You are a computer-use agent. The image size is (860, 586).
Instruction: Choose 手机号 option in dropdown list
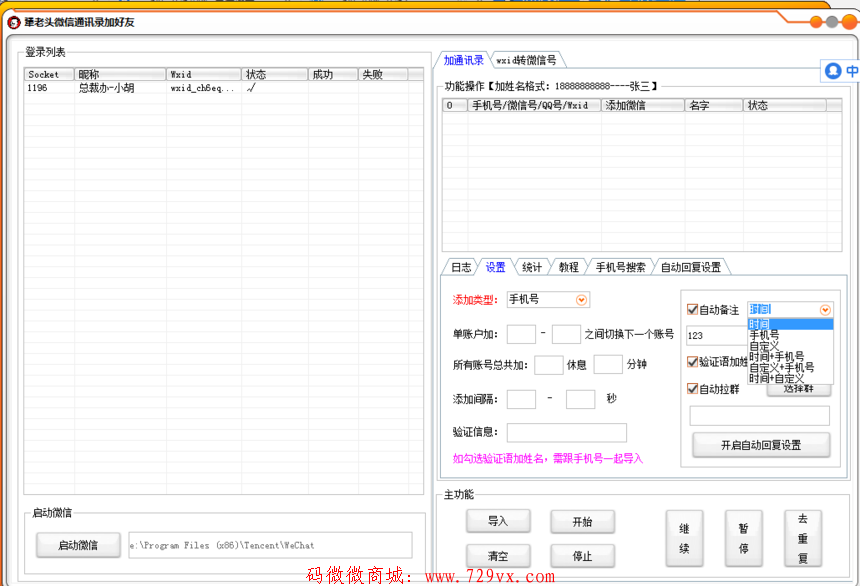pos(790,335)
